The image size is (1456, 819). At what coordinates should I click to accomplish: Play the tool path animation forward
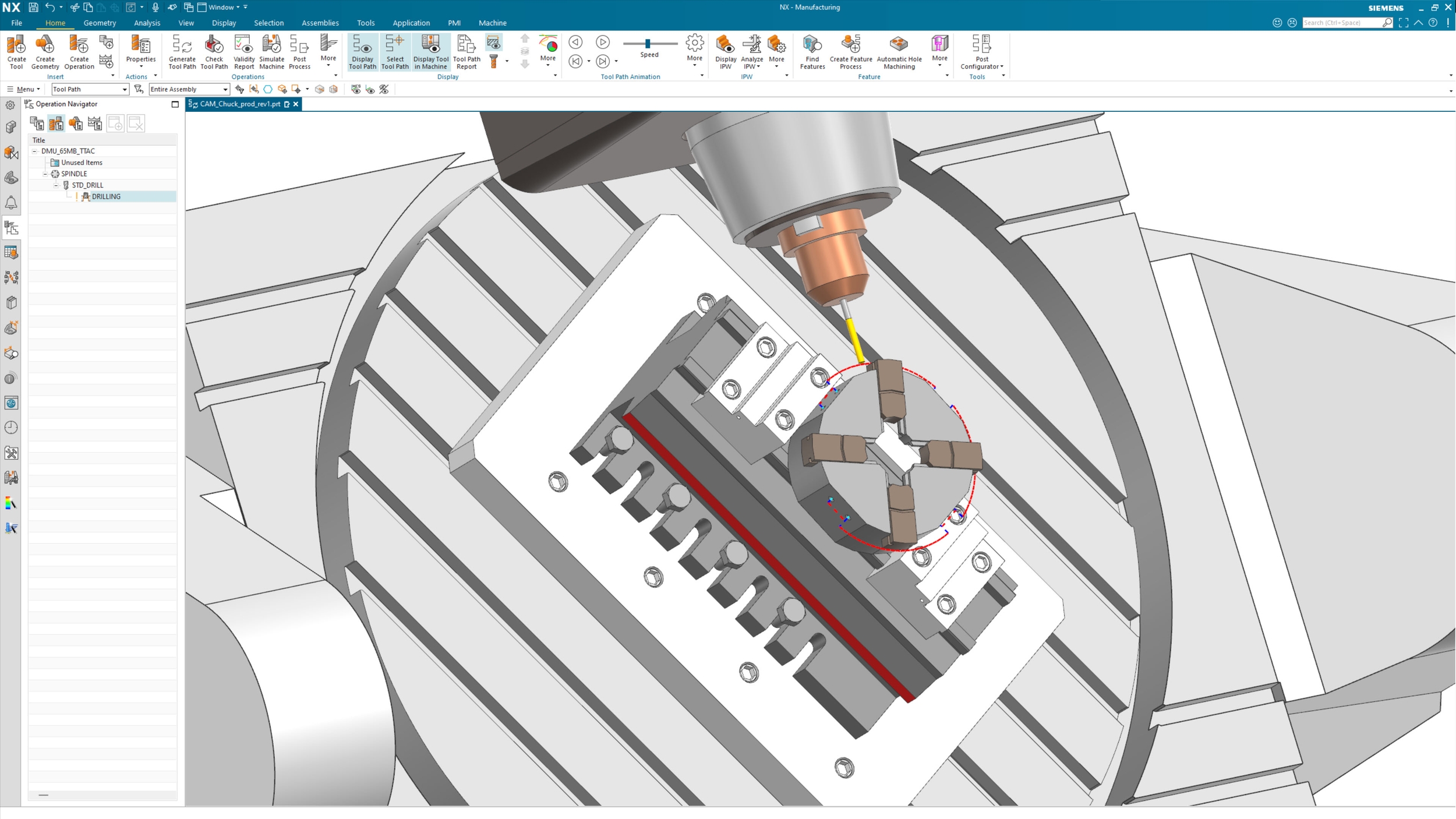(x=603, y=42)
